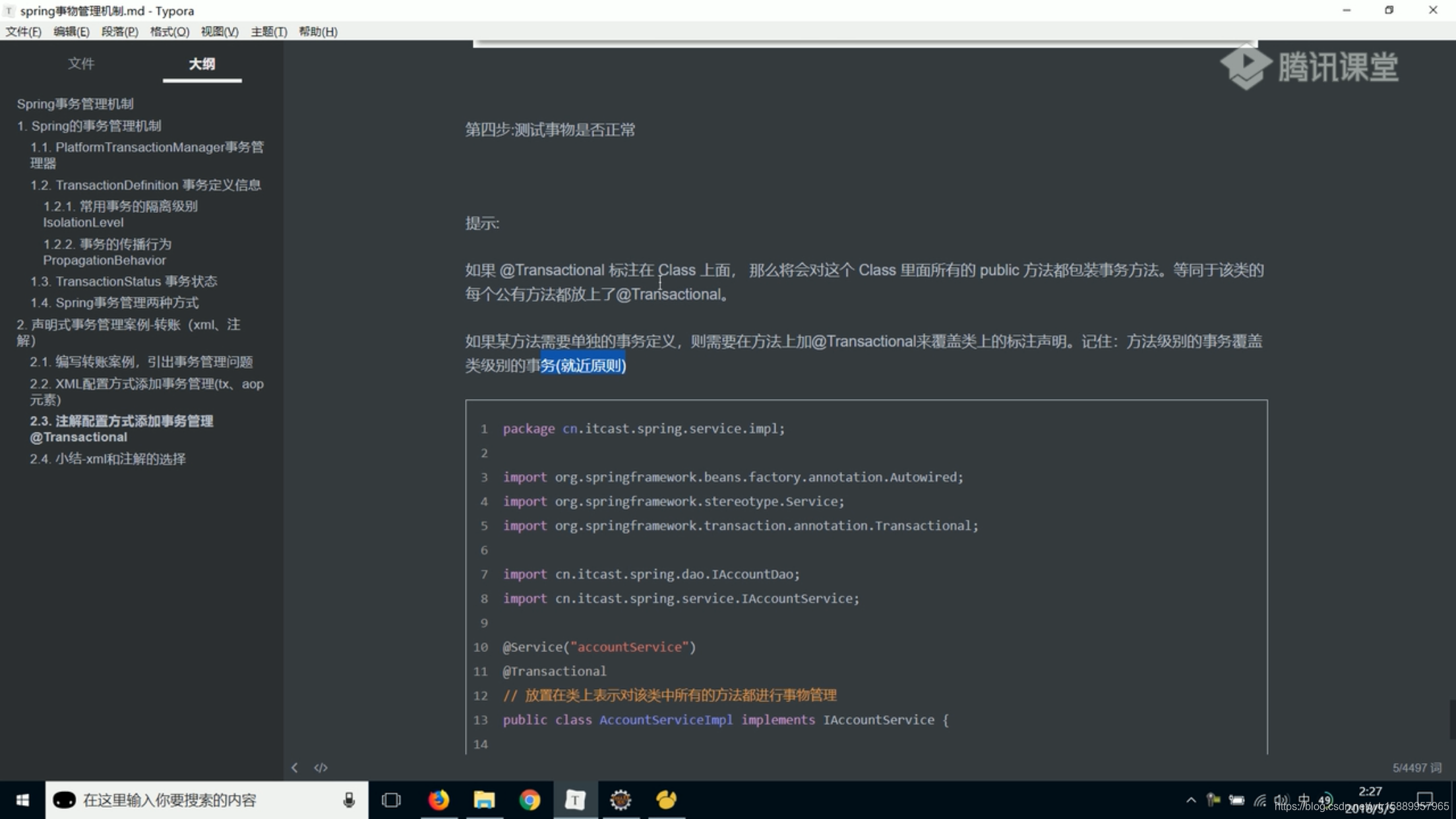
Task: Activate the Cortana microphone icon
Action: click(349, 800)
